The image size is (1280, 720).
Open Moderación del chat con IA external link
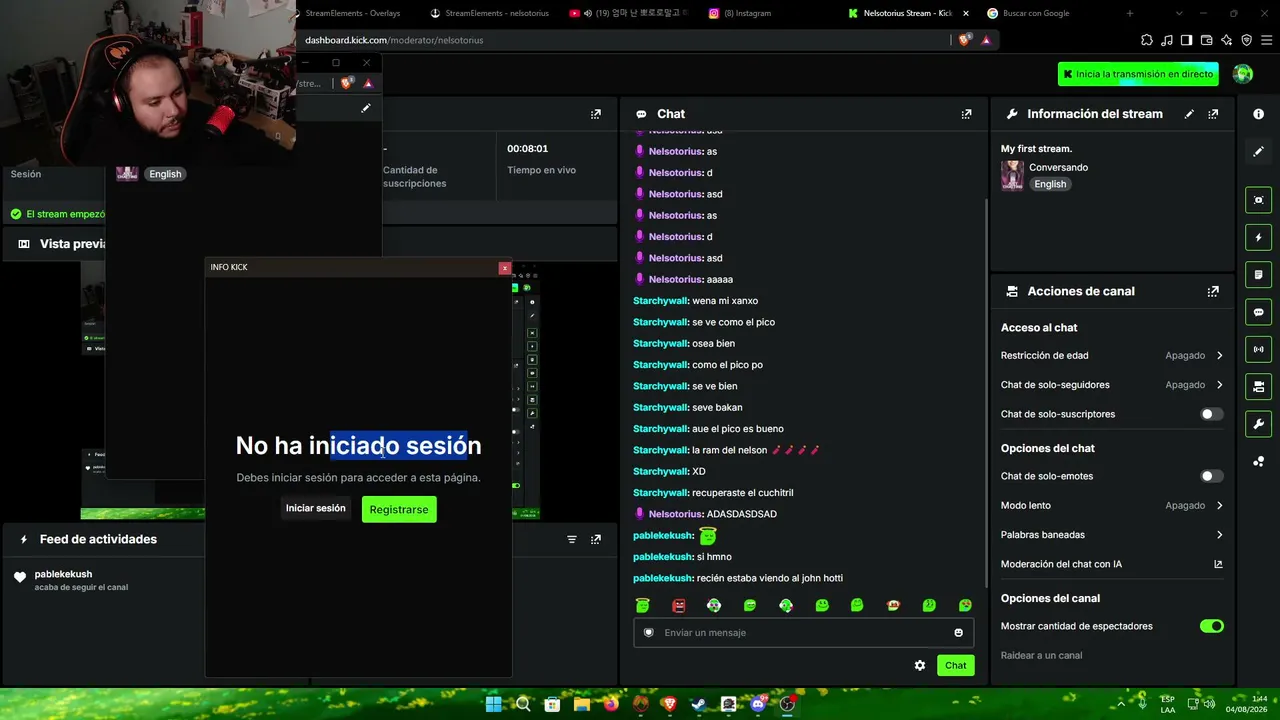click(1218, 564)
